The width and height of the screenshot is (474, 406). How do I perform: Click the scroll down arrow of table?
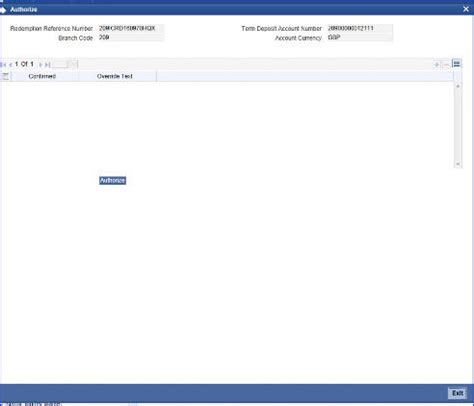point(458,164)
